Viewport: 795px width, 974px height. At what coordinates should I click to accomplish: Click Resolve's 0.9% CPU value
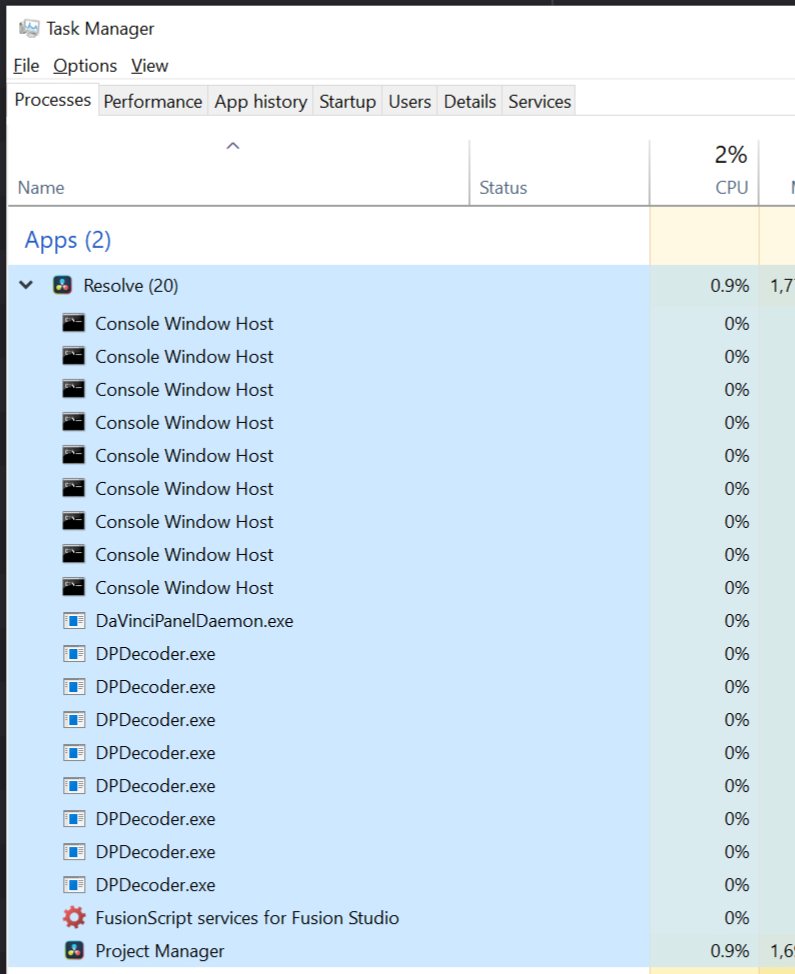tap(730, 285)
